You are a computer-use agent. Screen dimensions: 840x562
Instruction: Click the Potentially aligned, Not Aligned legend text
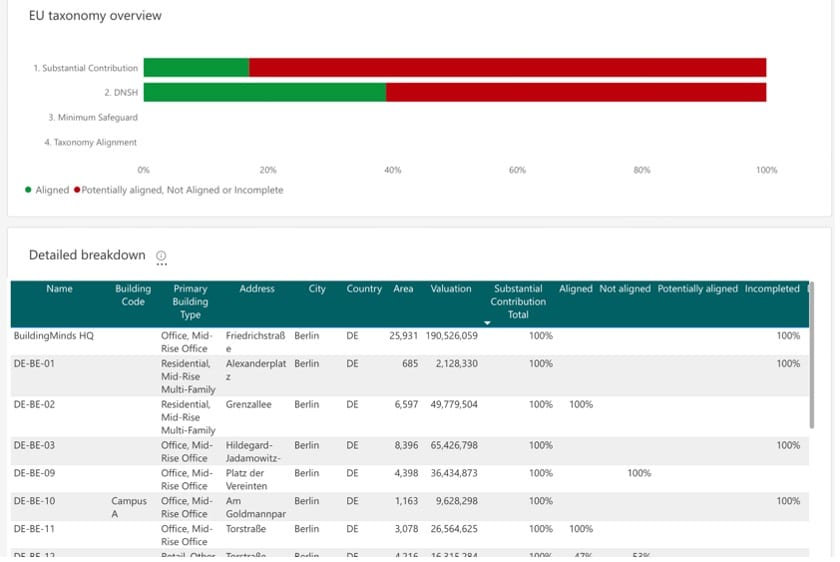[x=182, y=190]
